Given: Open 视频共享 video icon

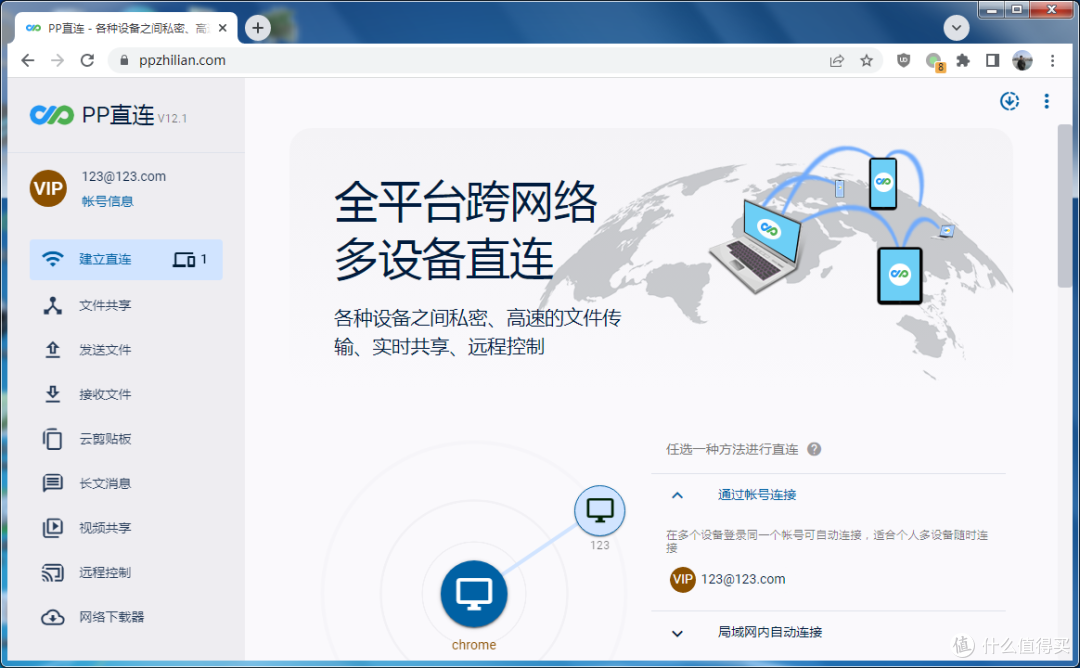Looking at the screenshot, I should (x=52, y=528).
